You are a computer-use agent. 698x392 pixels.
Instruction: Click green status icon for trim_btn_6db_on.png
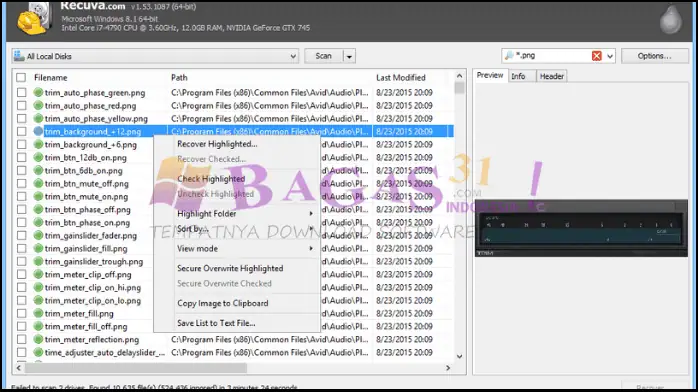(x=38, y=170)
